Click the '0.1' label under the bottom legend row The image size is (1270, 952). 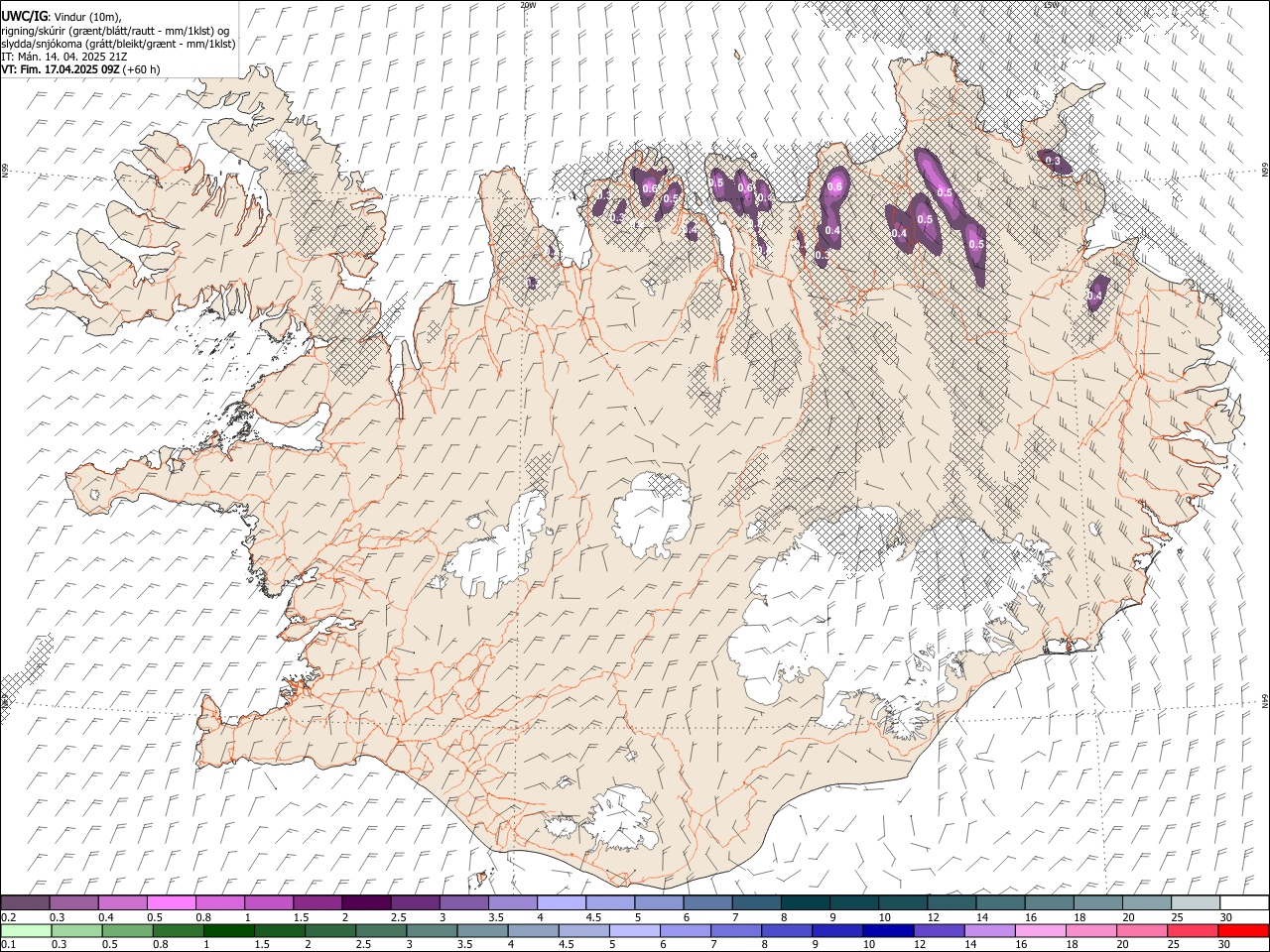point(7,945)
